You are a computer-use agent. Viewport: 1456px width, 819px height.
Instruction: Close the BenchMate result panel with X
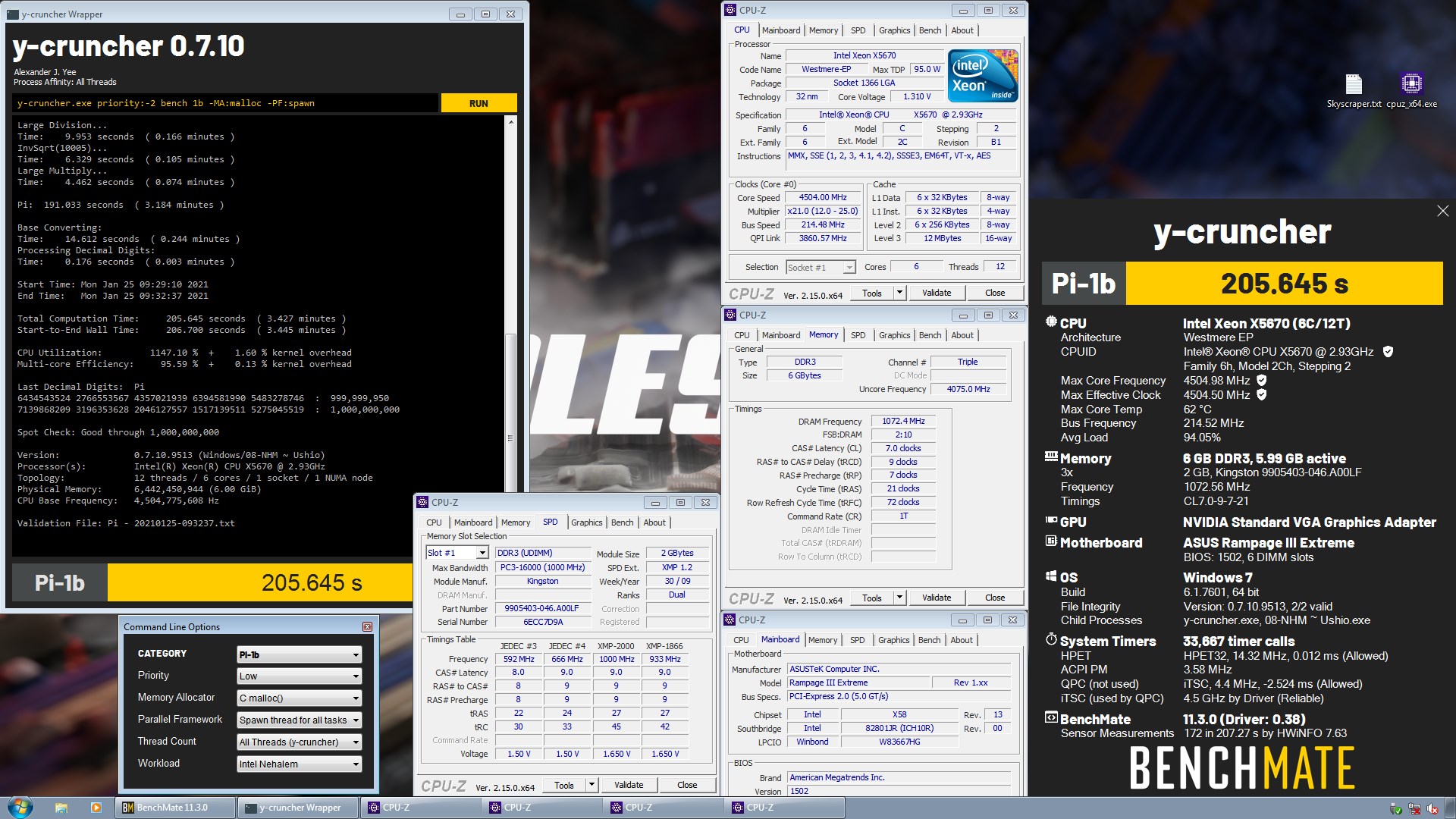coord(1442,211)
